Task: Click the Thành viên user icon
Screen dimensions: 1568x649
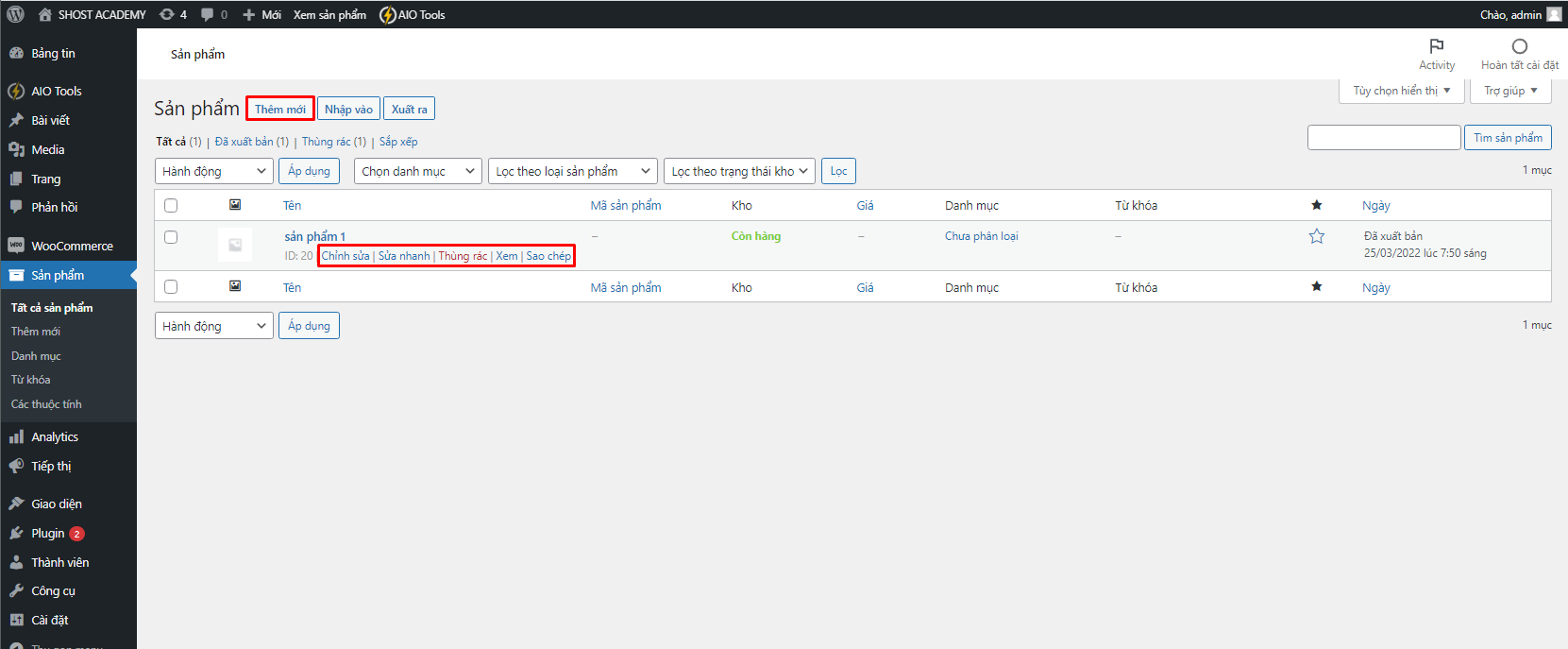Action: (x=16, y=562)
